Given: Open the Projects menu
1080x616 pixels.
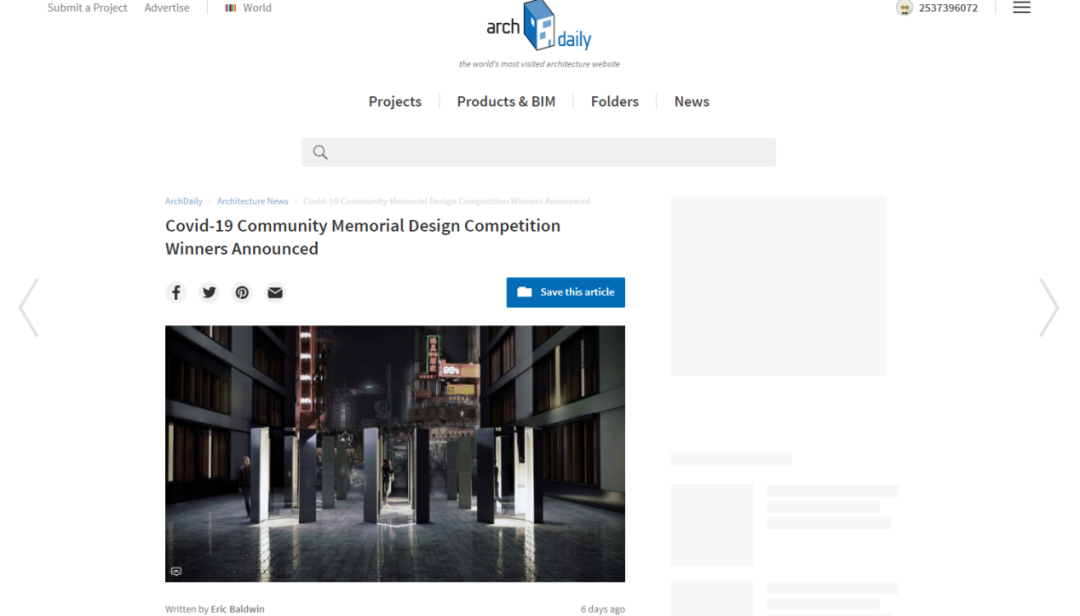Looking at the screenshot, I should pyautogui.click(x=395, y=101).
